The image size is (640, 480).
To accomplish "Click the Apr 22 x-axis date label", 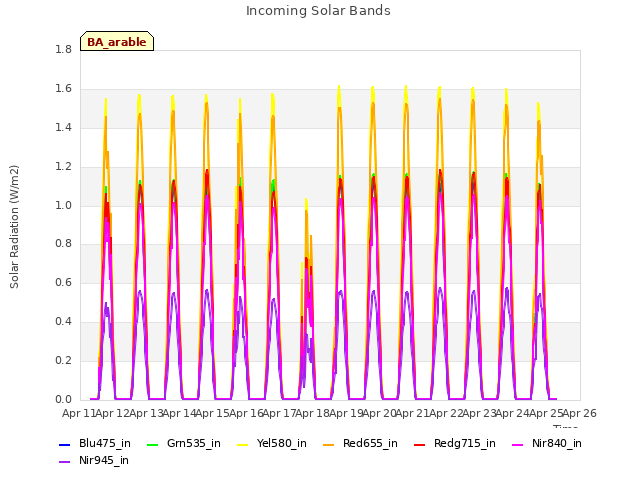I will 446,413.
